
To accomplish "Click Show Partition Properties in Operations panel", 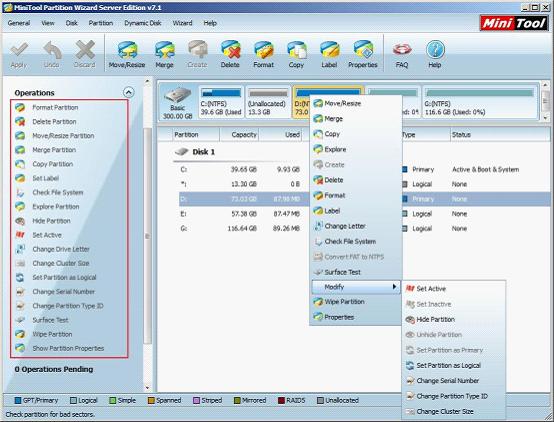I will click(68, 348).
